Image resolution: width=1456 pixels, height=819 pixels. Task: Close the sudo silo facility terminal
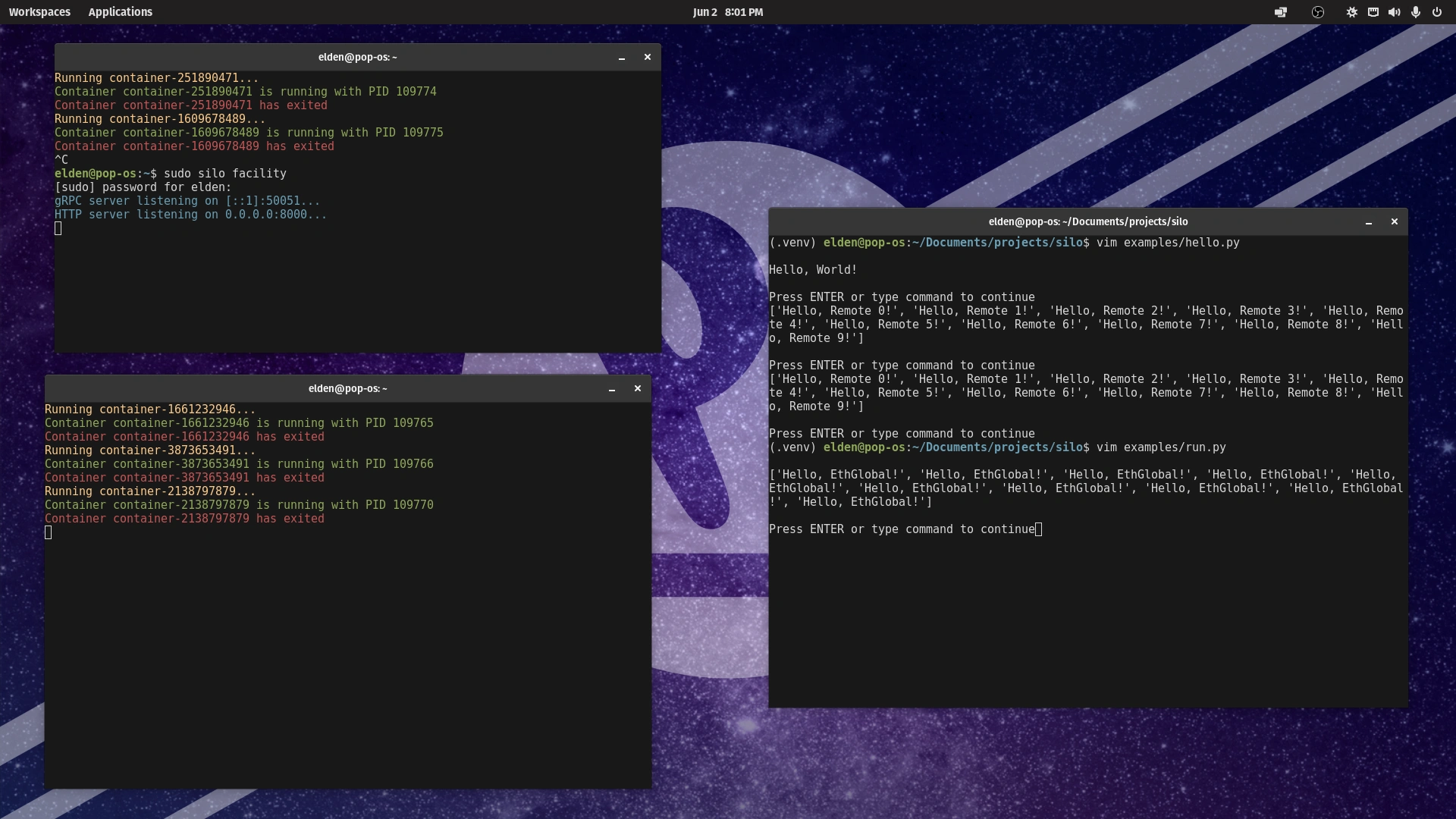click(x=647, y=57)
